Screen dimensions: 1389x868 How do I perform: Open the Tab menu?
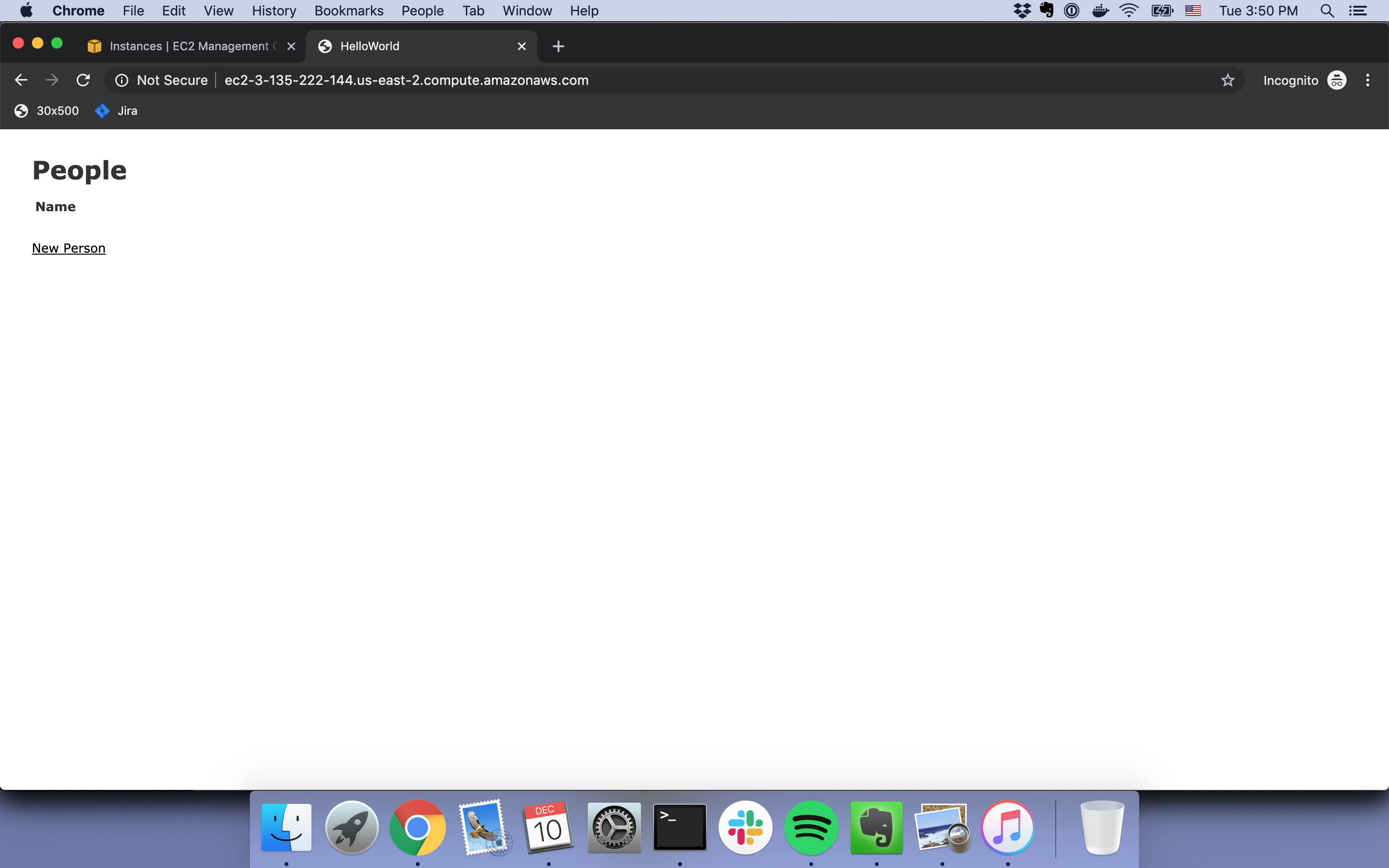point(474,10)
